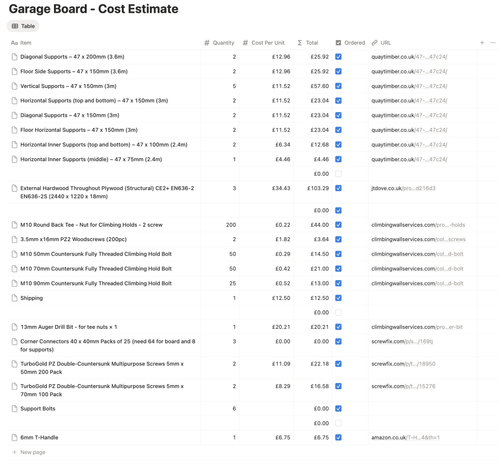Uncheck Ordered for Shipping row
The height and width of the screenshot is (464, 500).
338,298
